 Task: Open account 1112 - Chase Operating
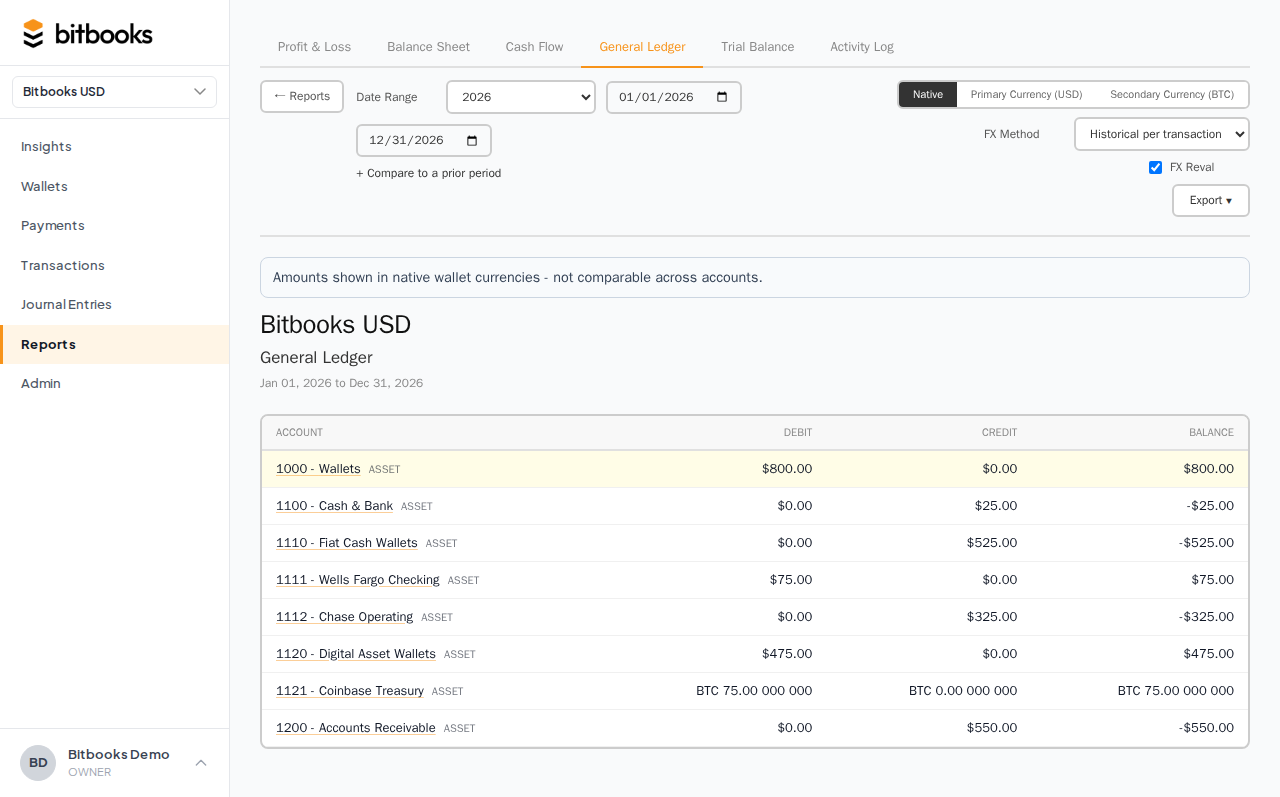click(x=344, y=617)
